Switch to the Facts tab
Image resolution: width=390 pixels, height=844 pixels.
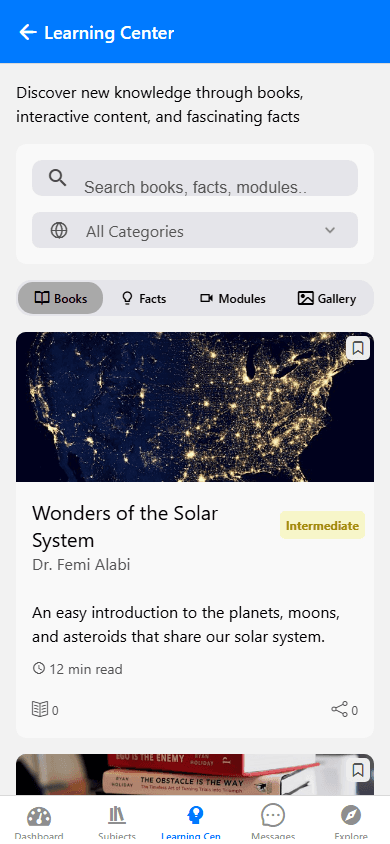[144, 298]
